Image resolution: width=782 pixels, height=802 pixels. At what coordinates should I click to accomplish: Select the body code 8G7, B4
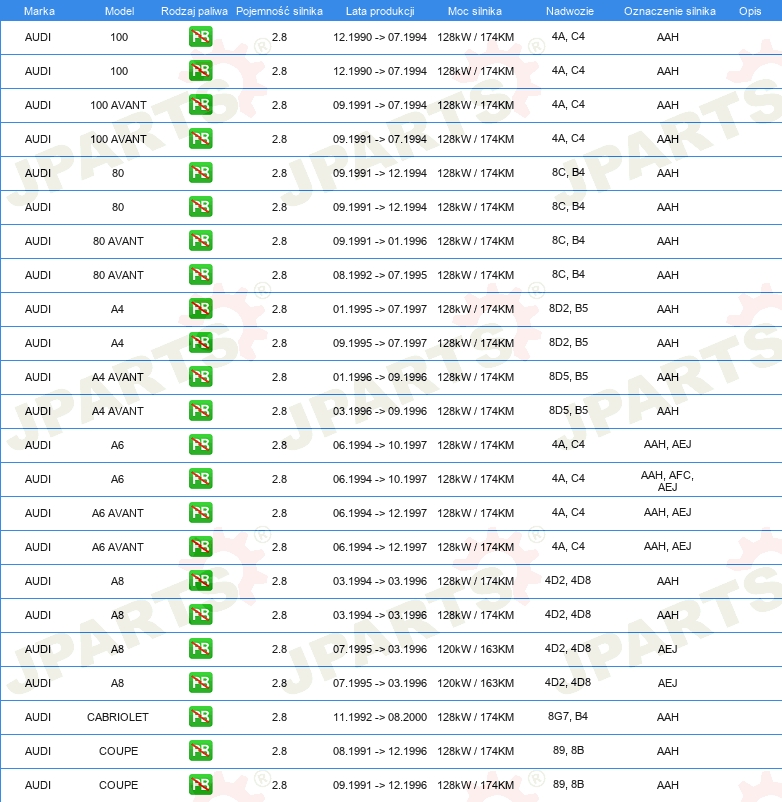pyautogui.click(x=568, y=716)
